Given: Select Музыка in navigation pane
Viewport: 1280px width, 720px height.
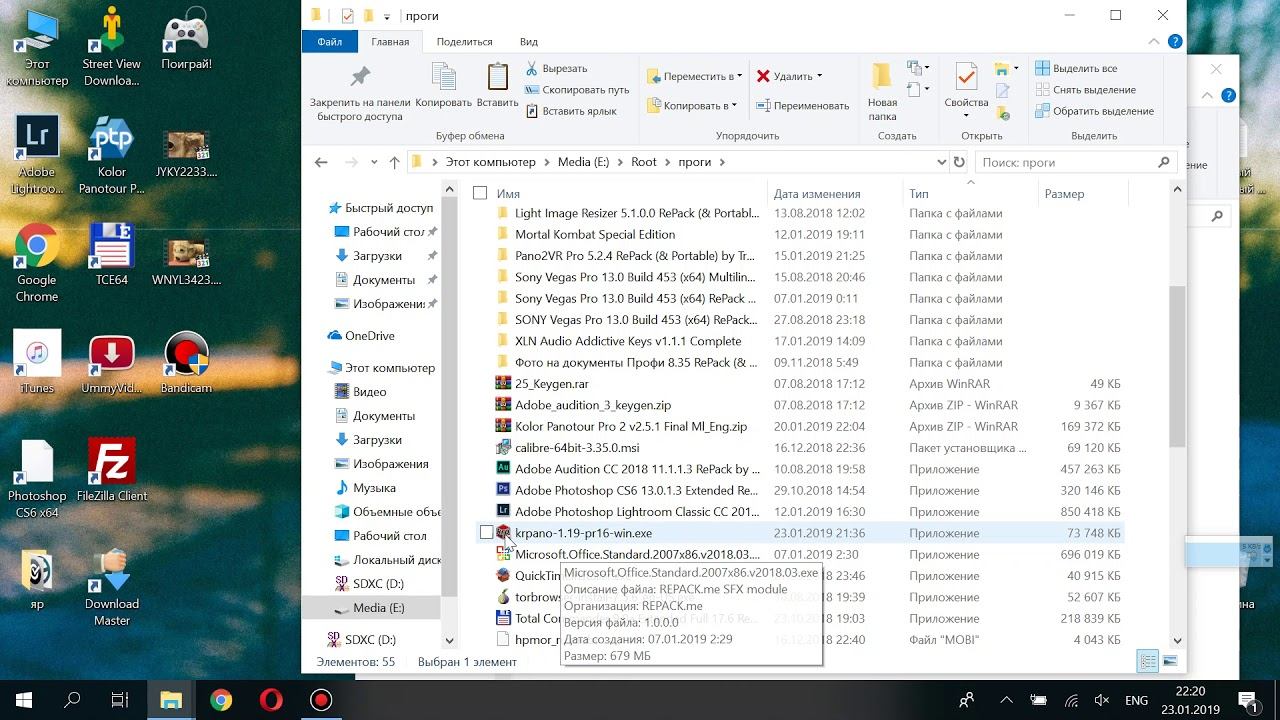Looking at the screenshot, I should coord(374,488).
